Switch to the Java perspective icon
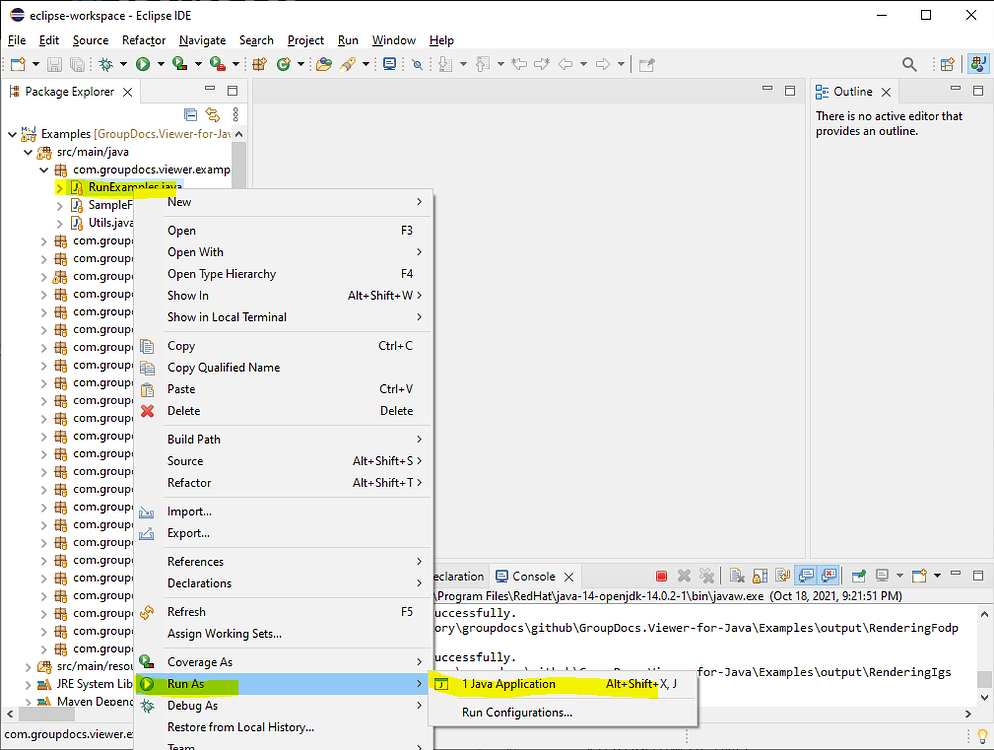 [978, 64]
